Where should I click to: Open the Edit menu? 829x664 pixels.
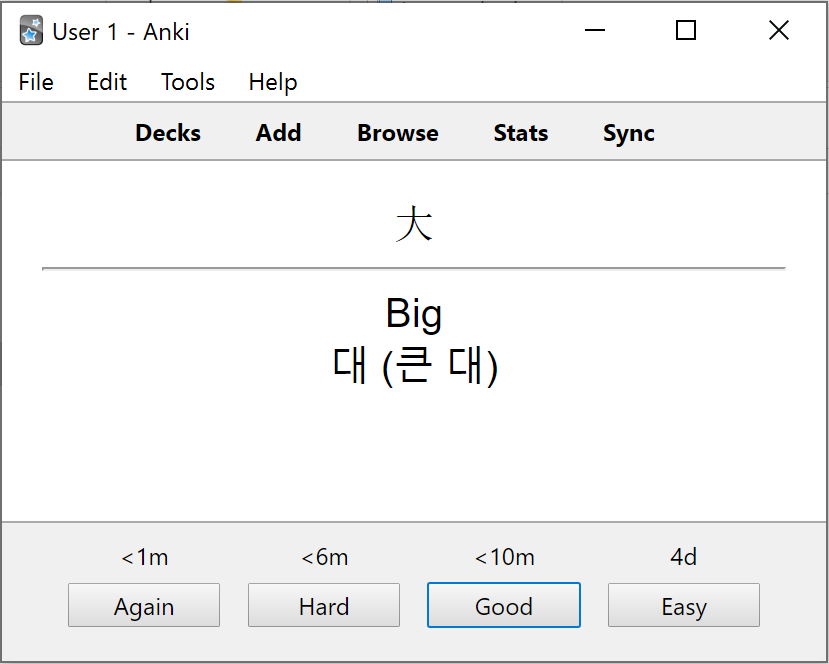(107, 82)
